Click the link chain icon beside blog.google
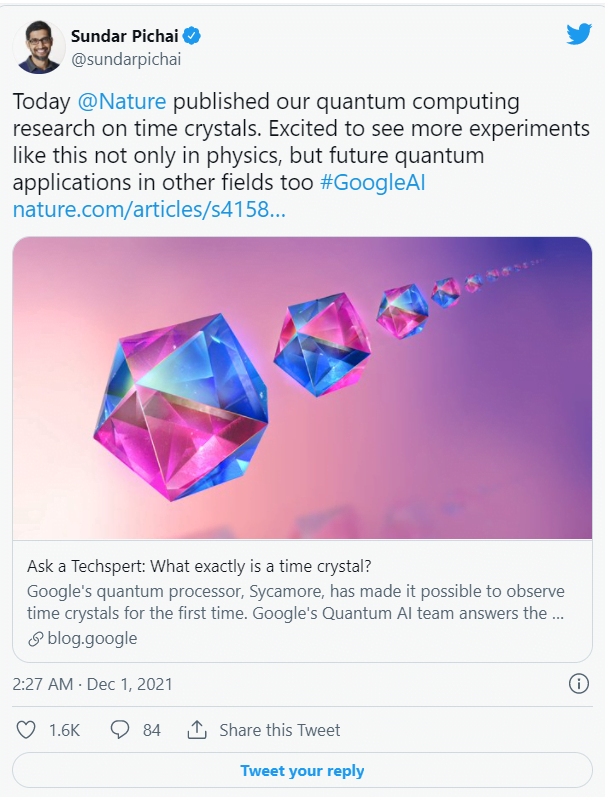The image size is (605, 797). tap(35, 639)
